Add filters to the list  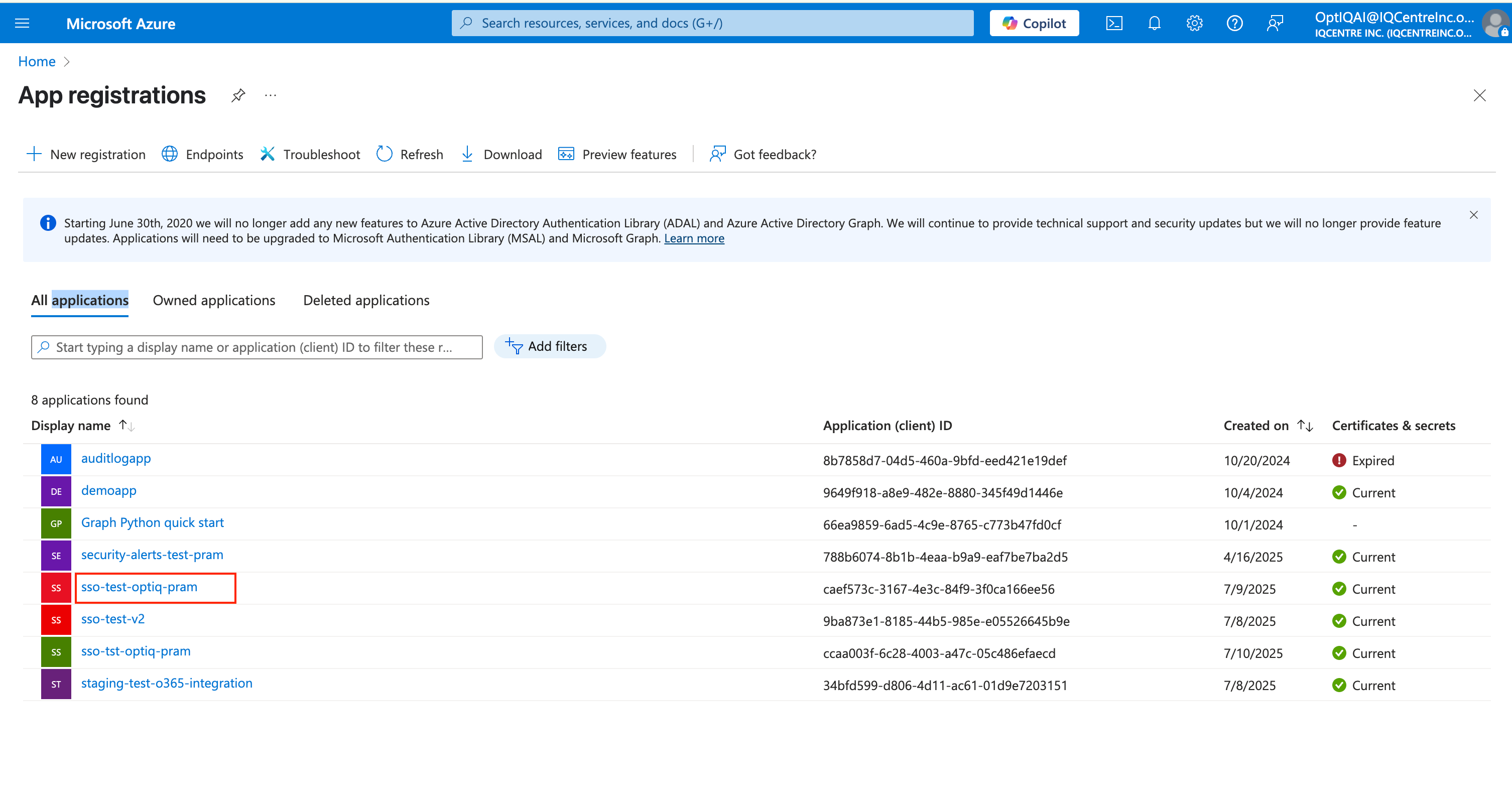pyautogui.click(x=549, y=347)
